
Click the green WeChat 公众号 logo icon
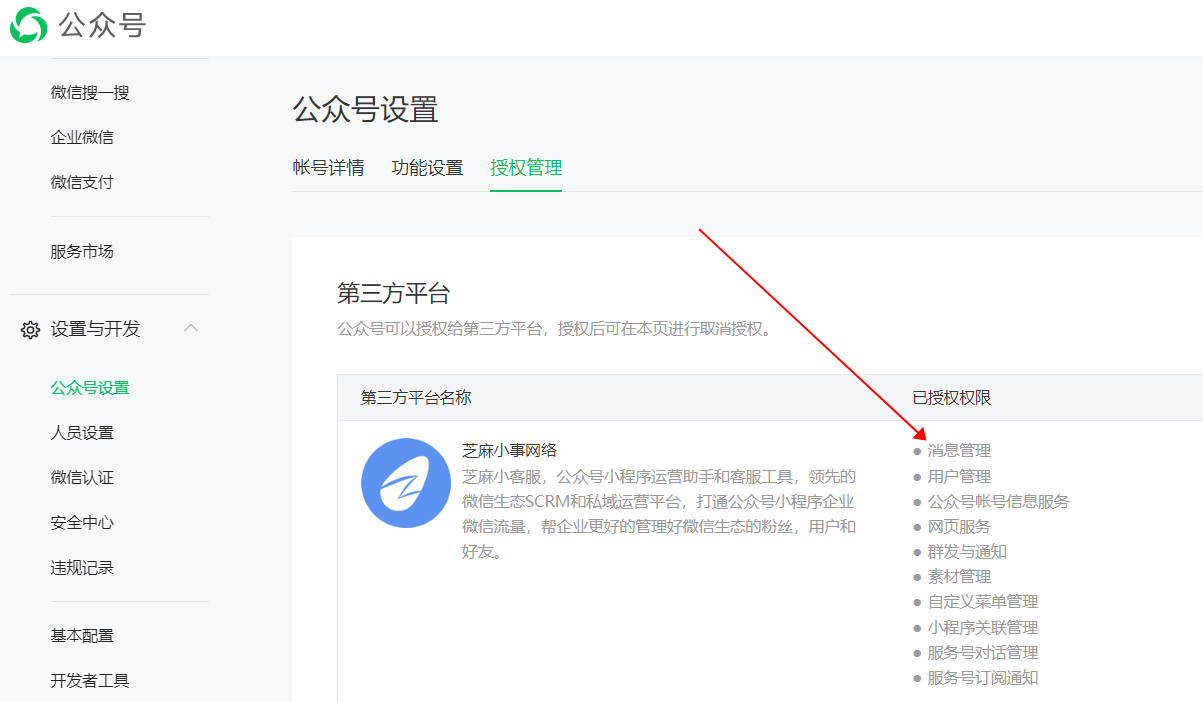point(28,25)
